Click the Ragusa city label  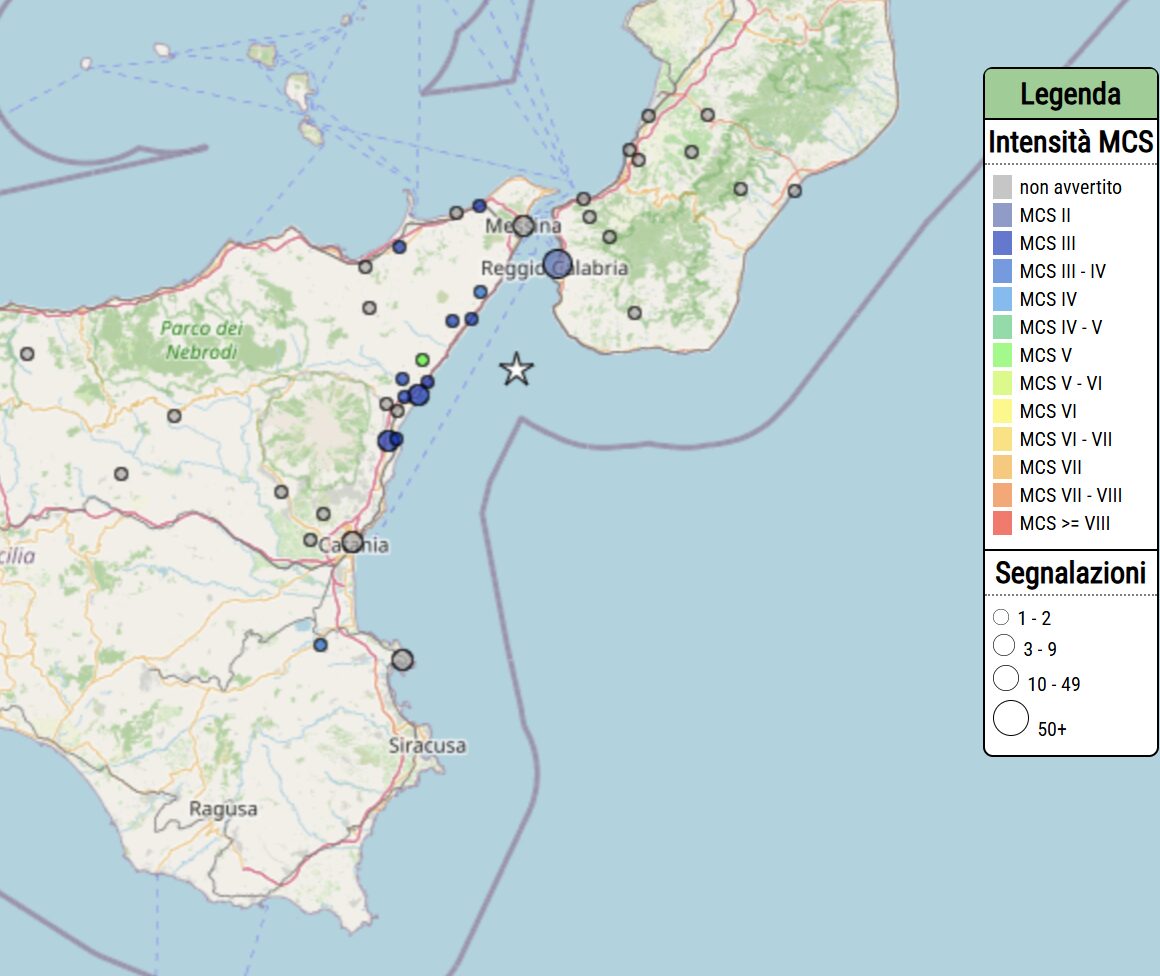tap(223, 809)
